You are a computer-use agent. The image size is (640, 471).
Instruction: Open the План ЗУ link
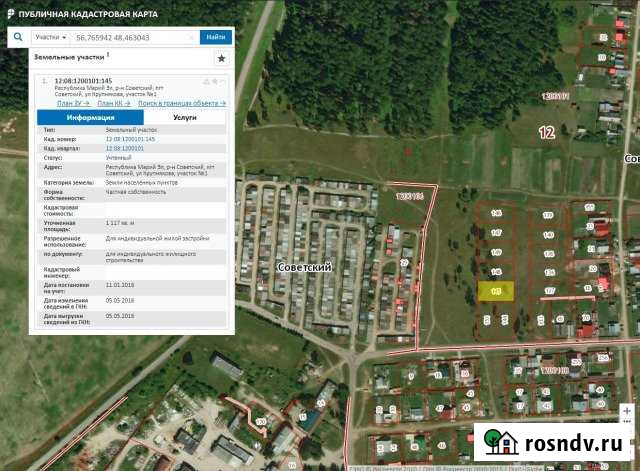(x=73, y=103)
